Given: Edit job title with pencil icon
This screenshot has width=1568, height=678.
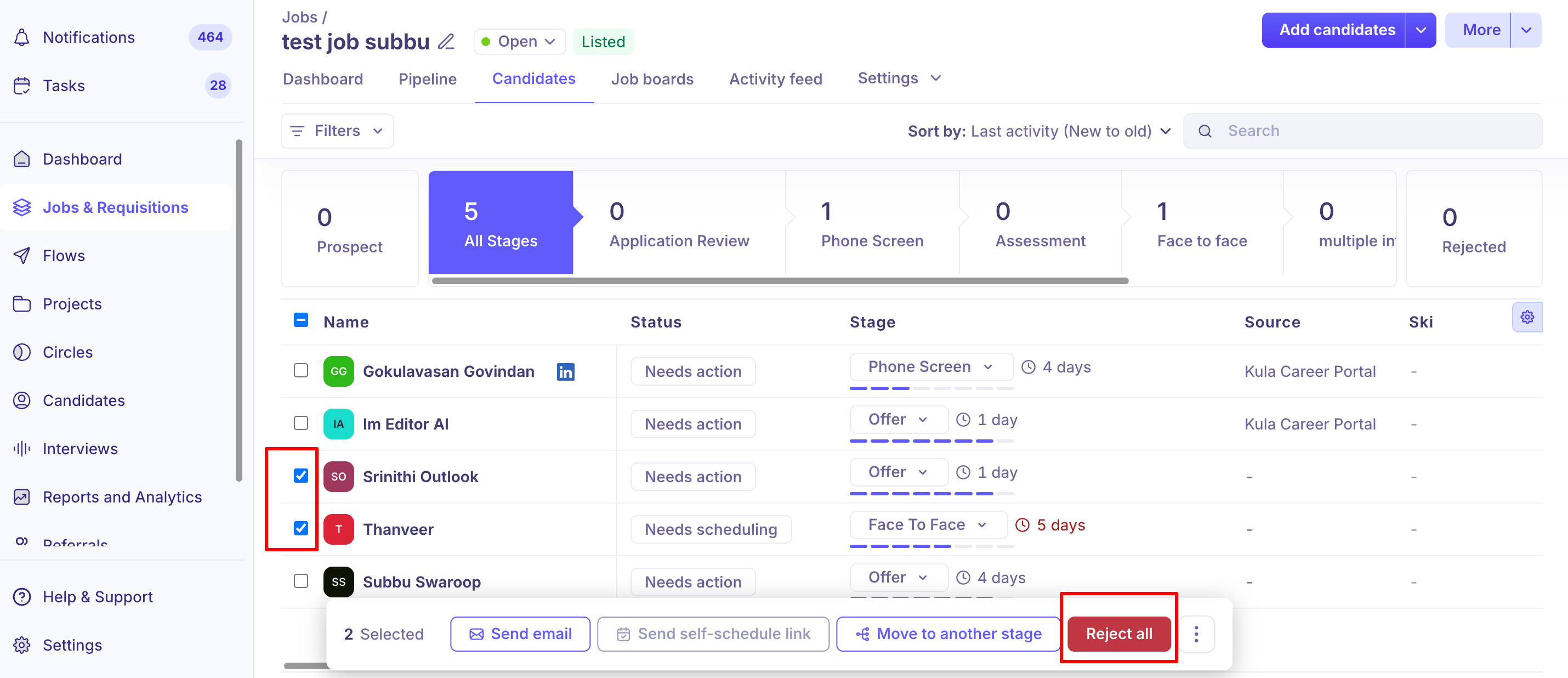Looking at the screenshot, I should coord(446,42).
